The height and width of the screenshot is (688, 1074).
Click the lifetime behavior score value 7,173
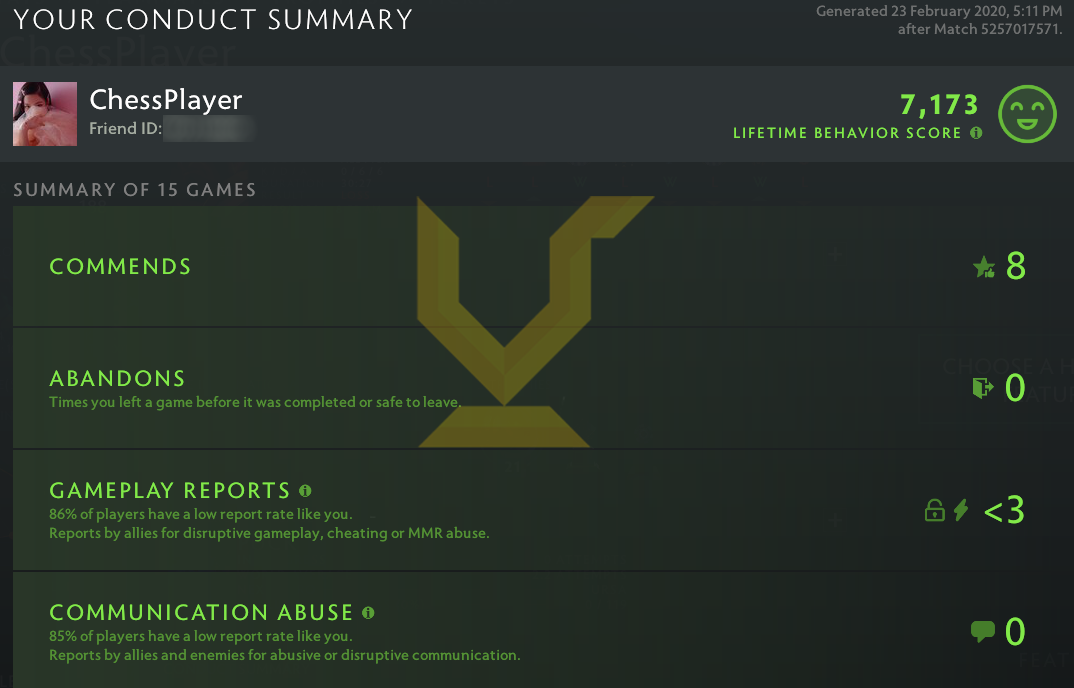(938, 104)
